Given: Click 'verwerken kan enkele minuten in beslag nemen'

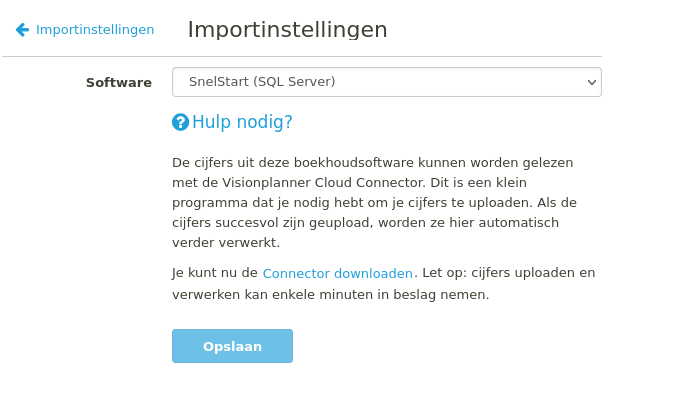Looking at the screenshot, I should pos(330,295).
